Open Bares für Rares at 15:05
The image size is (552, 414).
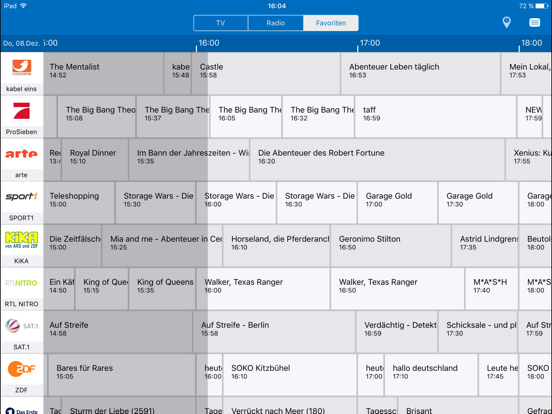pyautogui.click(x=122, y=375)
